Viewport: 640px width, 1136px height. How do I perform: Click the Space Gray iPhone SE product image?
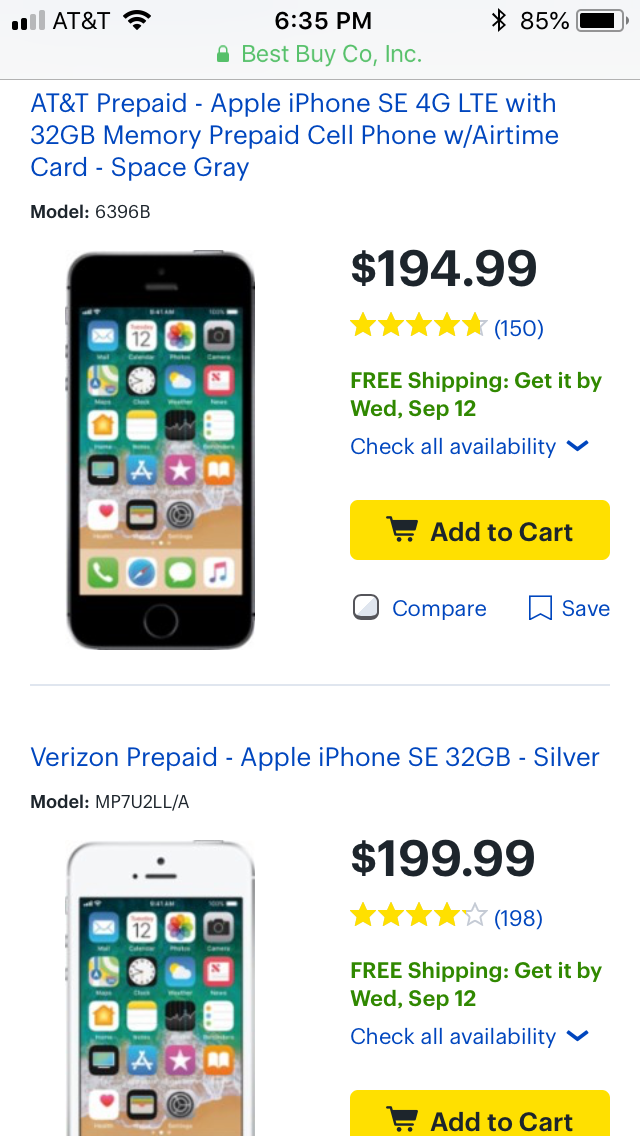(161, 450)
